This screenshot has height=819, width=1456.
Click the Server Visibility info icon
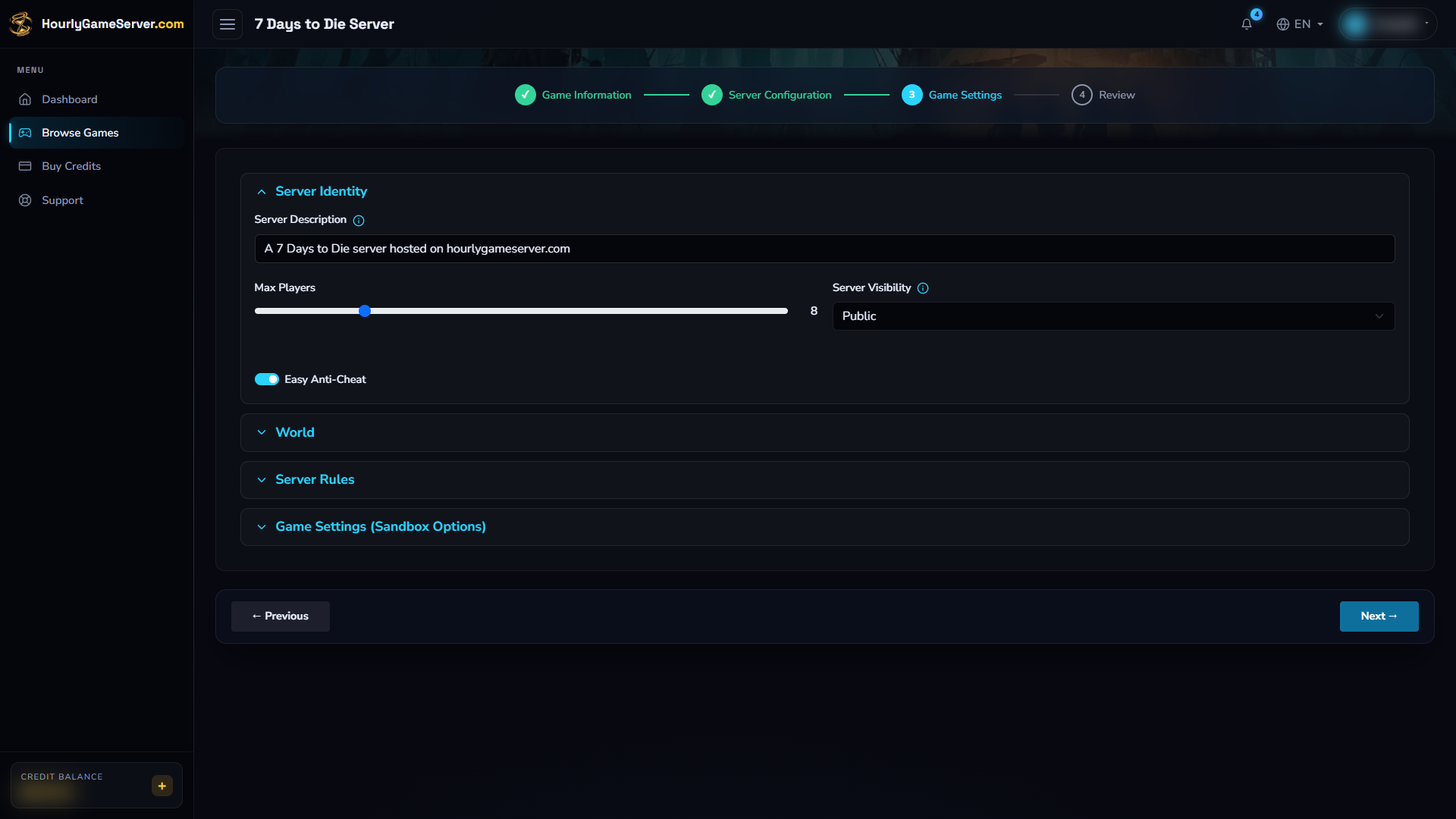(923, 288)
